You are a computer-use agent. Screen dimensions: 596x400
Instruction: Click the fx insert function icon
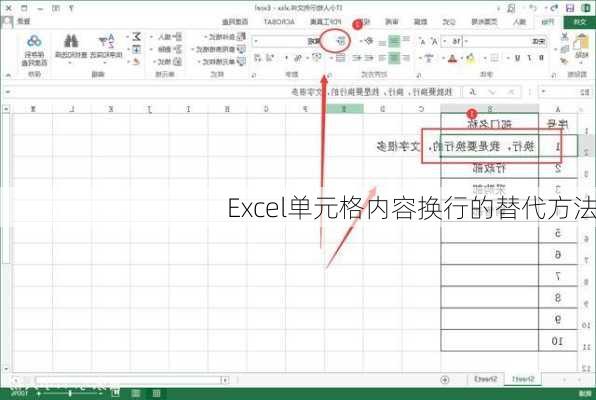(473, 92)
